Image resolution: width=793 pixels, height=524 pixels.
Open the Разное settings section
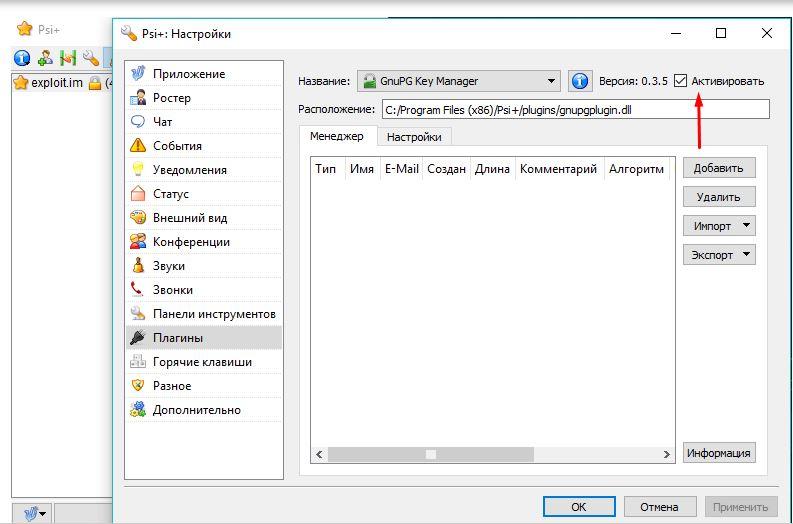click(203, 386)
